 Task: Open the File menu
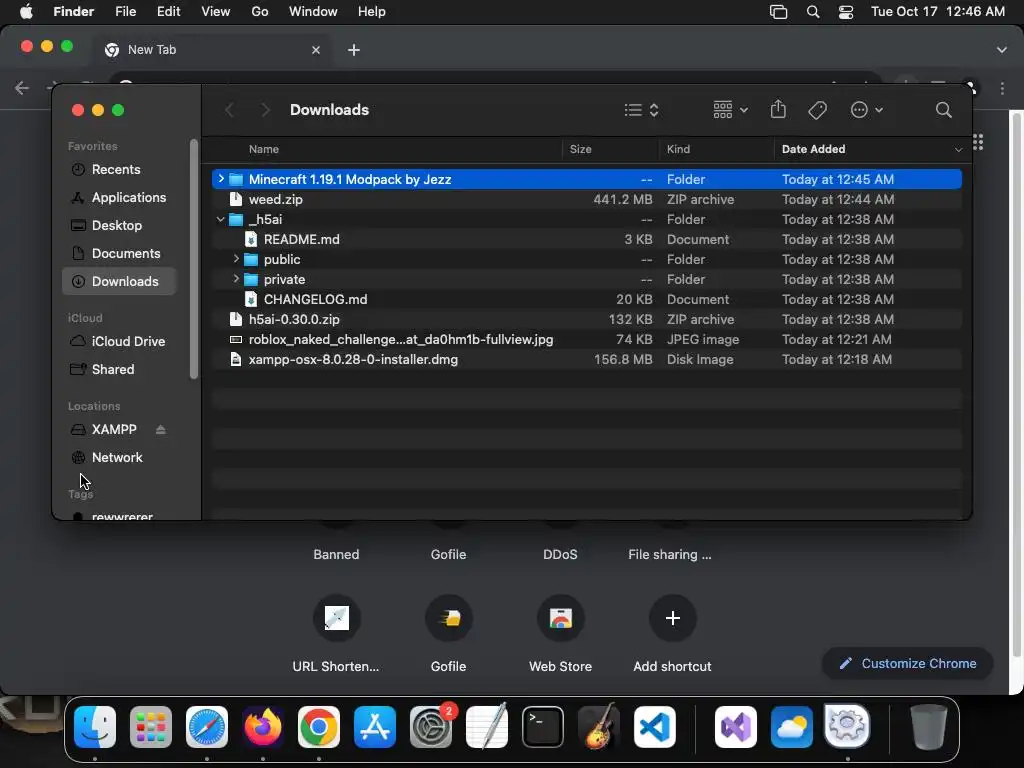[x=125, y=12]
